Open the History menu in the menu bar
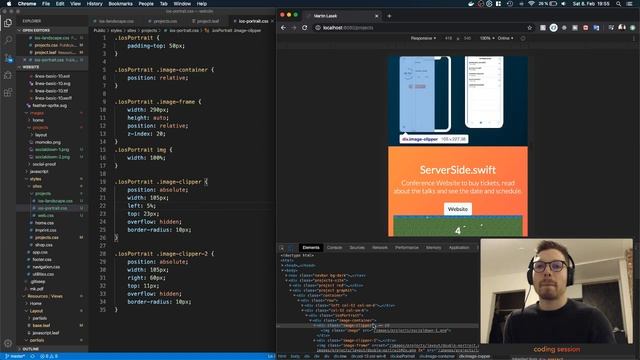Viewport: 640px width, 360px height. tap(94, 4)
